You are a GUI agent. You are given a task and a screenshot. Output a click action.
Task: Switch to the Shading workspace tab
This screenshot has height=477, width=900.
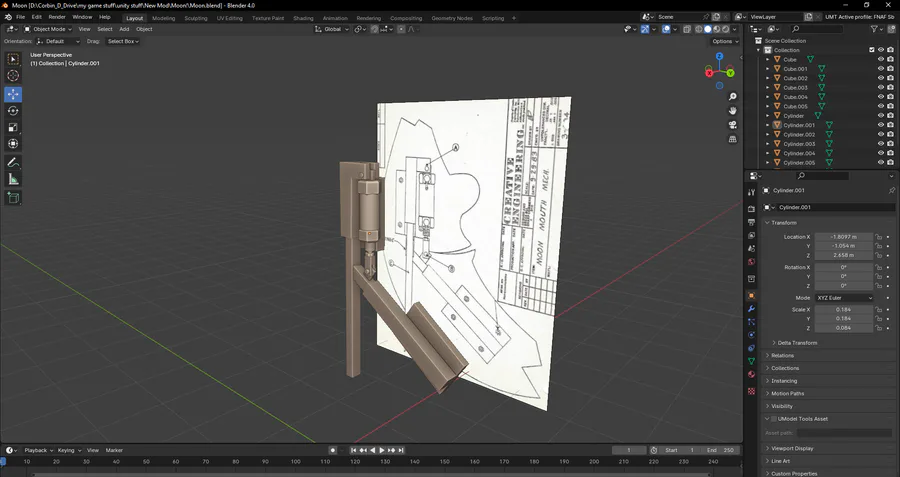pyautogui.click(x=302, y=18)
